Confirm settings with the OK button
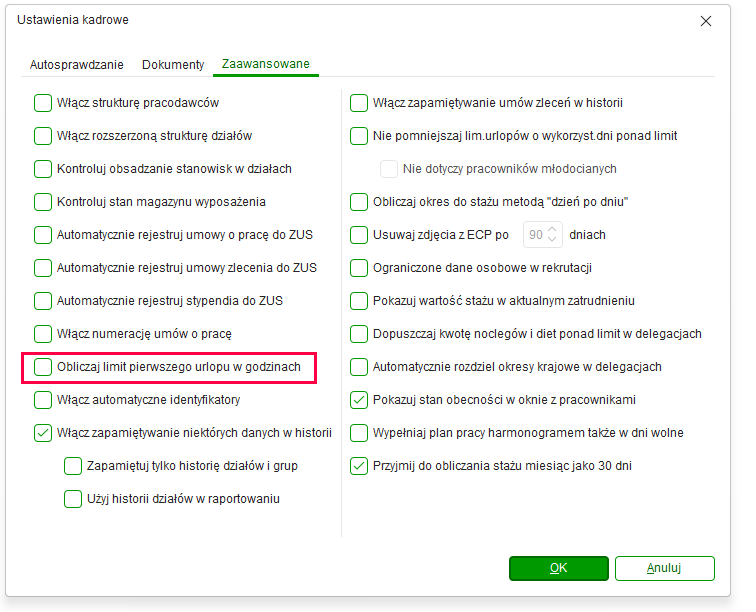The width and height of the screenshot is (756, 612). click(559, 568)
